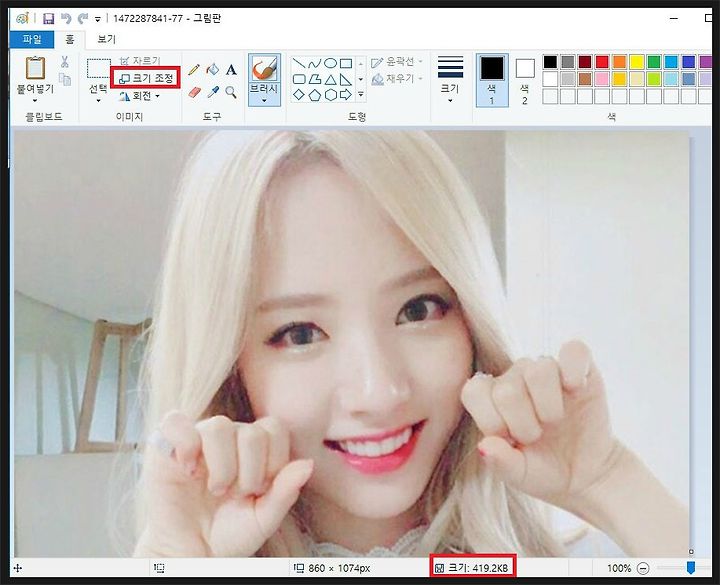Viewport: 720px width, 585px height.
Task: Pick the red color swatch
Action: (602, 62)
